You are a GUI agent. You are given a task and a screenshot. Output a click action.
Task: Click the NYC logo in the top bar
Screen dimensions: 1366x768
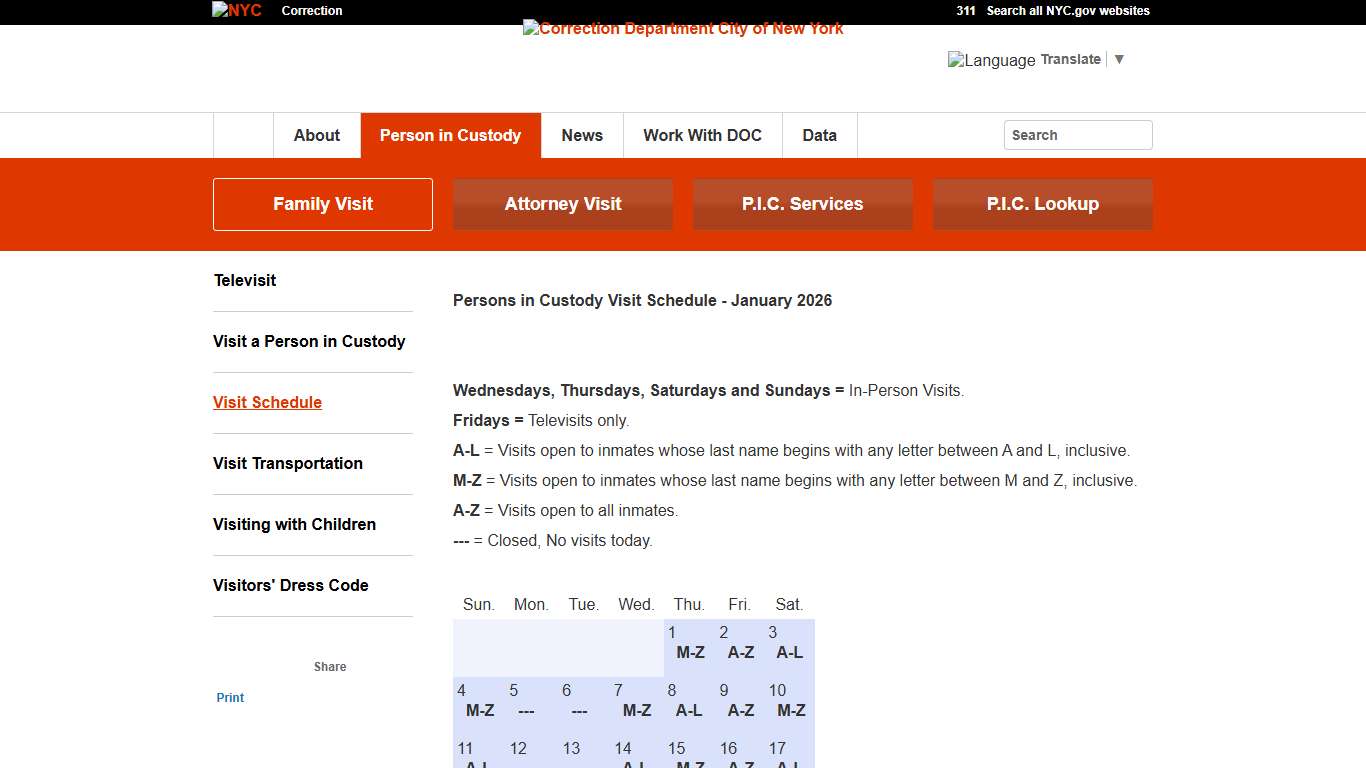235,10
